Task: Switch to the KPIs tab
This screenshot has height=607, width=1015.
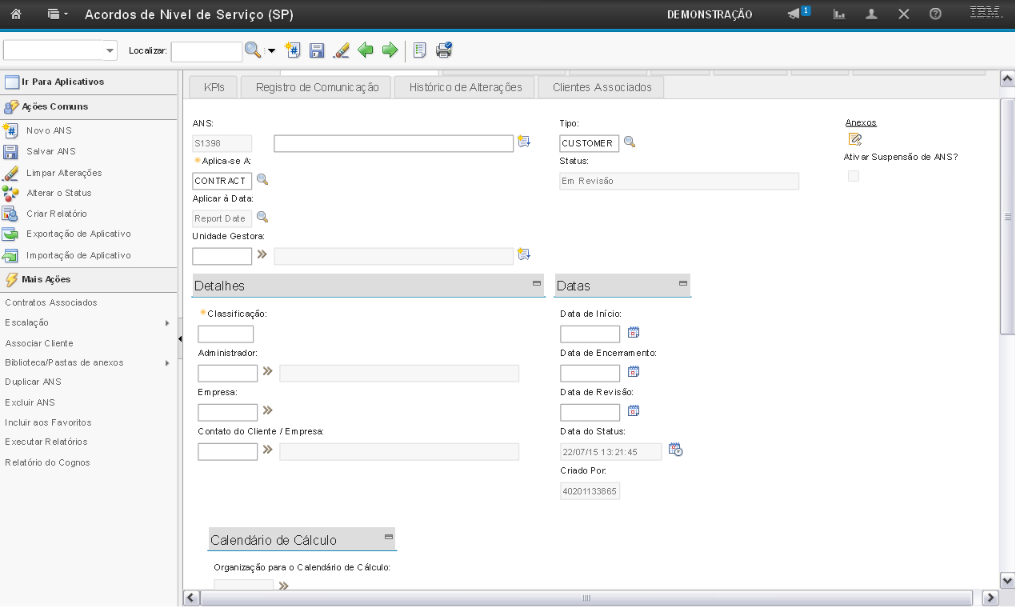Action: [x=214, y=88]
